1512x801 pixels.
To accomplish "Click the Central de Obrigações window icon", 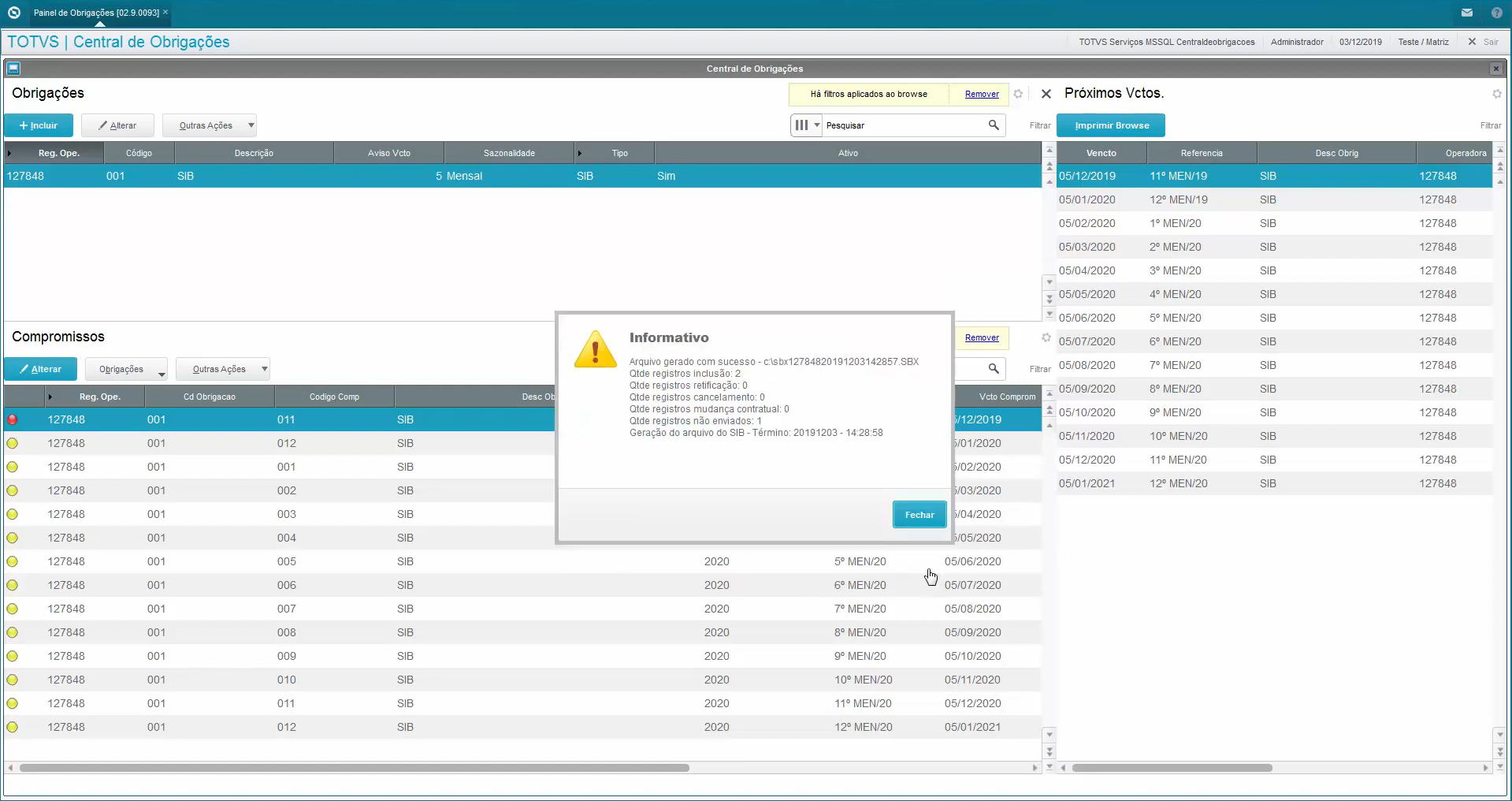I will pyautogui.click(x=13, y=69).
